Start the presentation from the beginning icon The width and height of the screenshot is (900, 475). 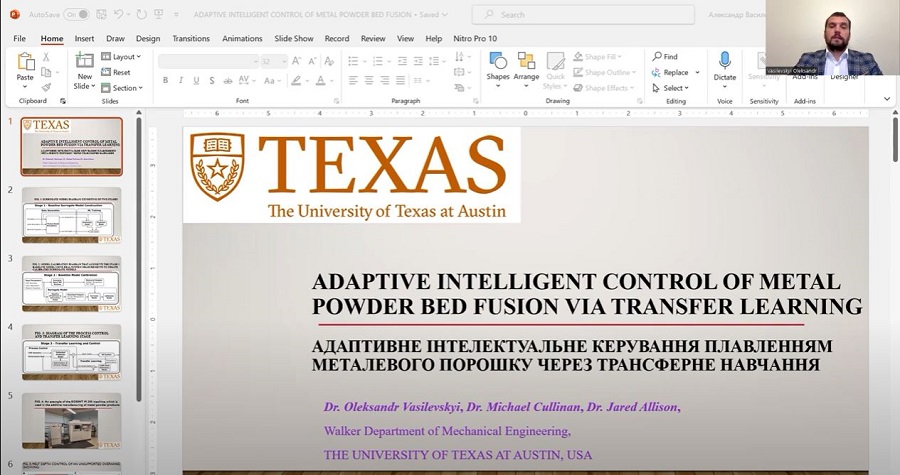pyautogui.click(x=158, y=14)
